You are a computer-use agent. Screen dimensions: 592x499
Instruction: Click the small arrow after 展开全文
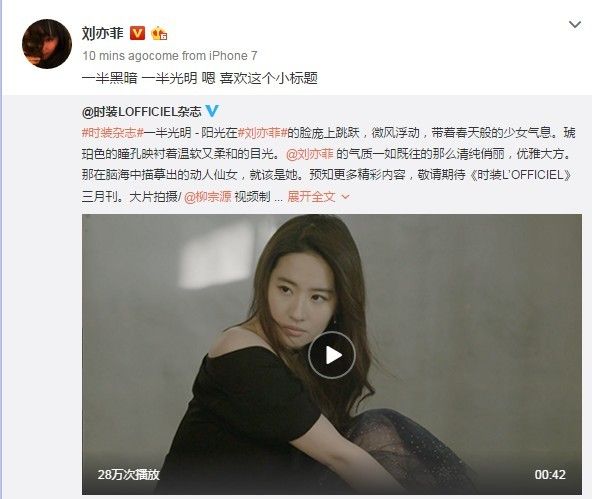point(345,197)
